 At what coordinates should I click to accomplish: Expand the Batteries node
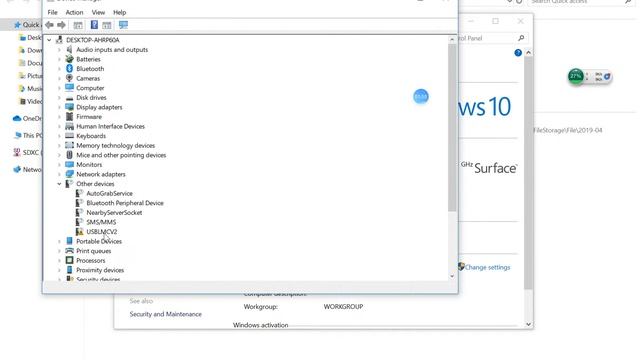pyautogui.click(x=59, y=59)
